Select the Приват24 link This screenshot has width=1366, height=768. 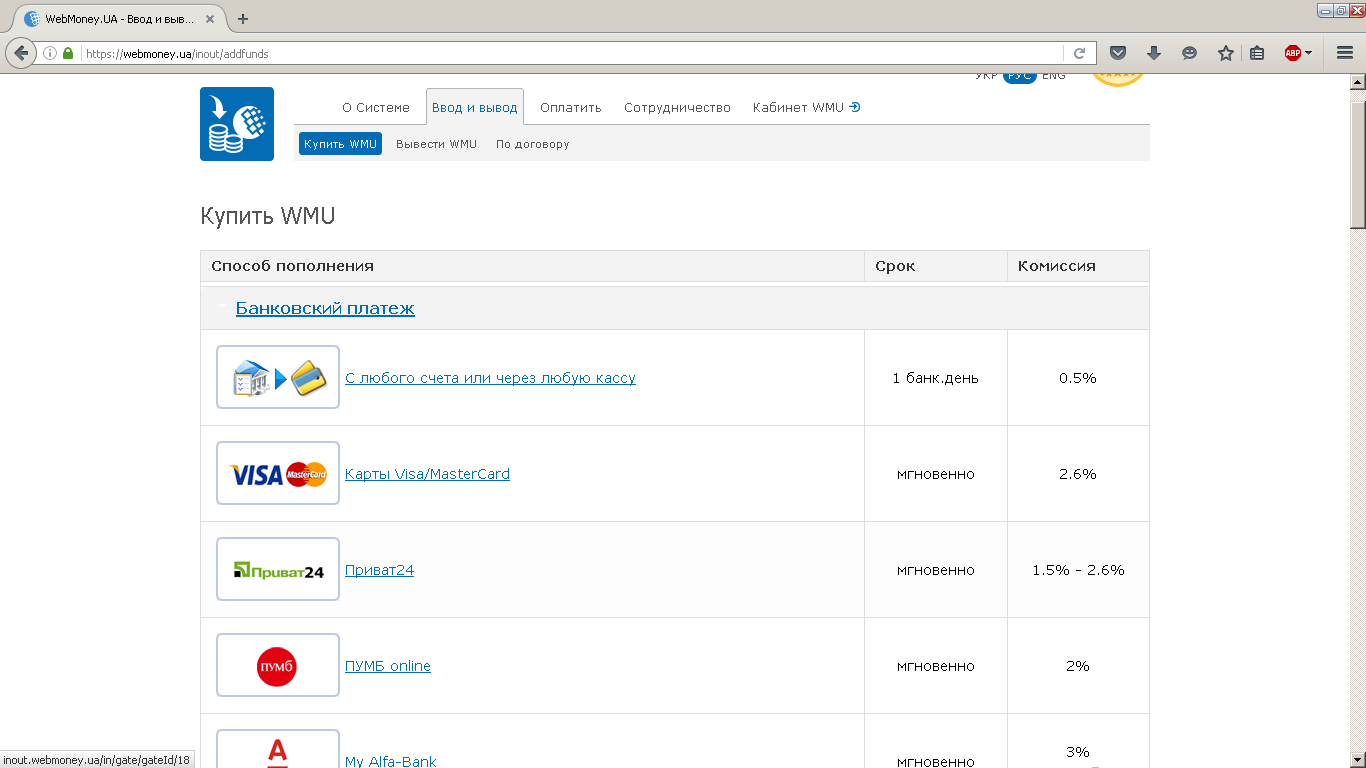379,570
